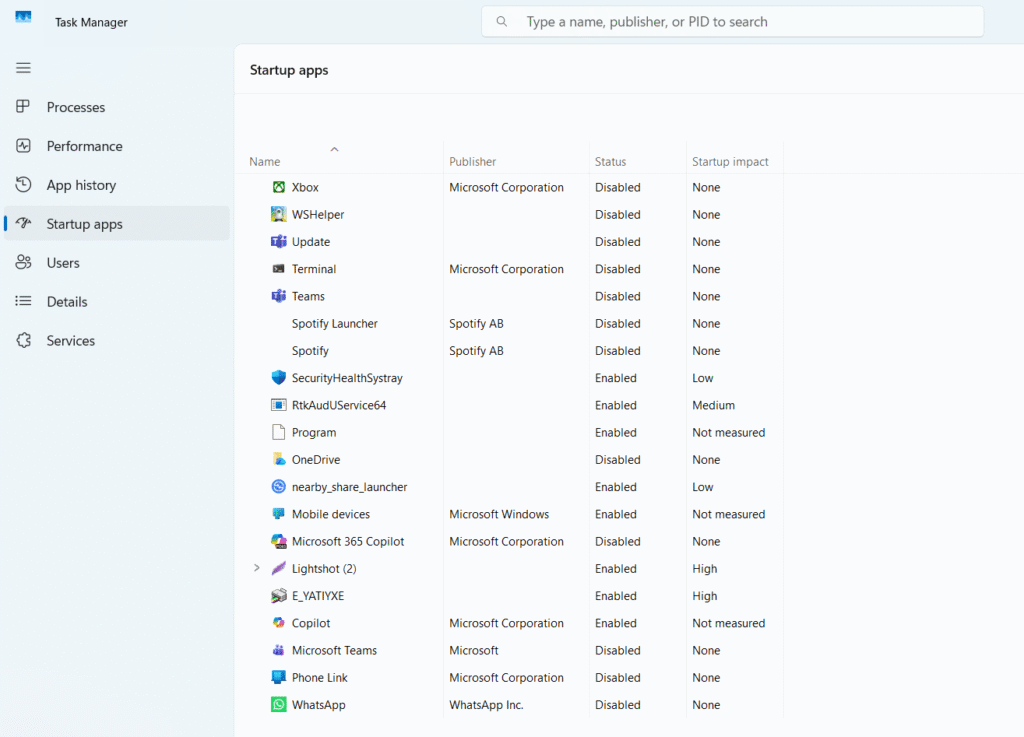Go to the Users page
Viewport: 1024px width, 737px height.
[117, 262]
